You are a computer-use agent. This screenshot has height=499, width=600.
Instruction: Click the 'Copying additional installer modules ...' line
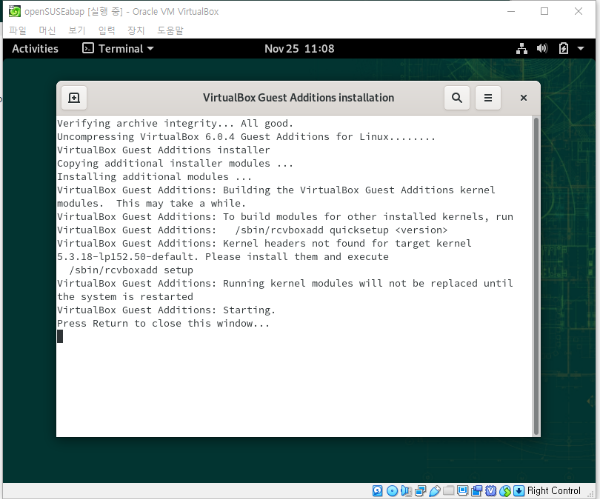[175, 163]
